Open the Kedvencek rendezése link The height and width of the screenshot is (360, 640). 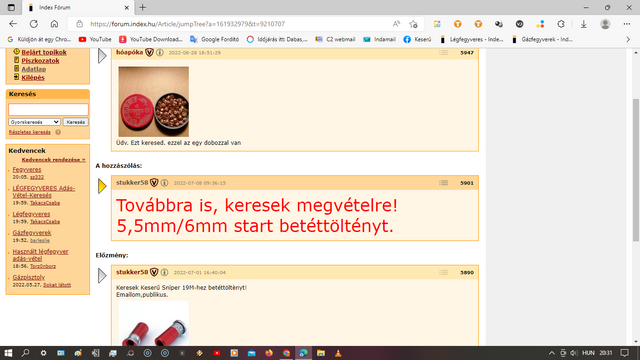point(53,160)
